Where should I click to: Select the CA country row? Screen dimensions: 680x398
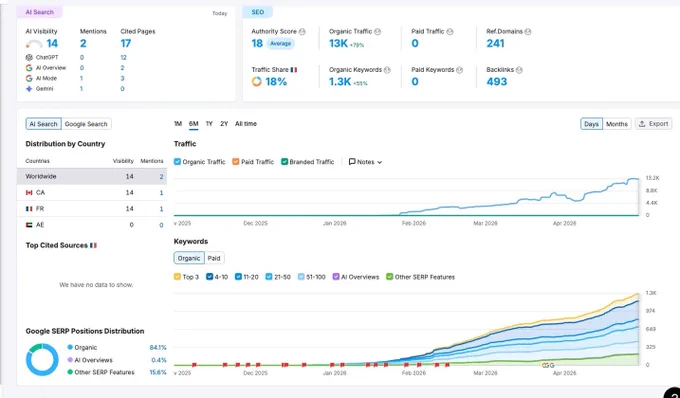92,192
